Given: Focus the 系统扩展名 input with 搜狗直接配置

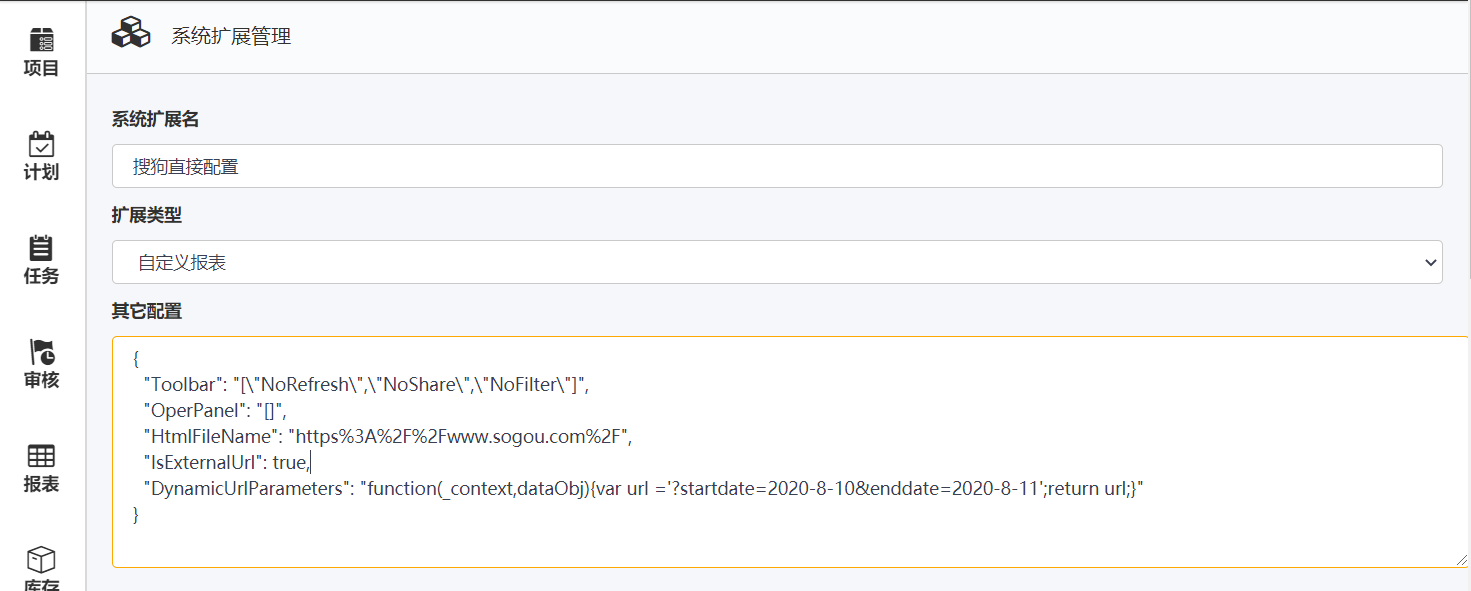Looking at the screenshot, I should pyautogui.click(x=776, y=166).
